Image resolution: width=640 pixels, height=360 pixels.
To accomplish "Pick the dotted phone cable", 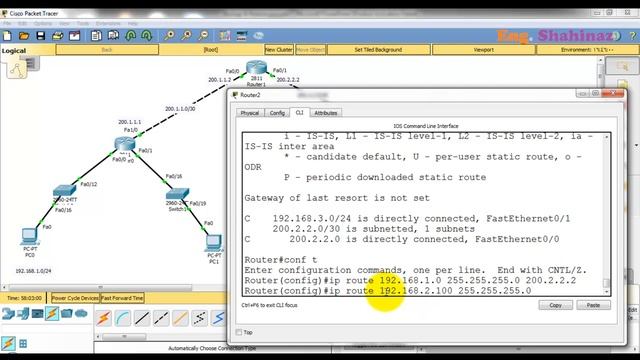I will (199, 318).
